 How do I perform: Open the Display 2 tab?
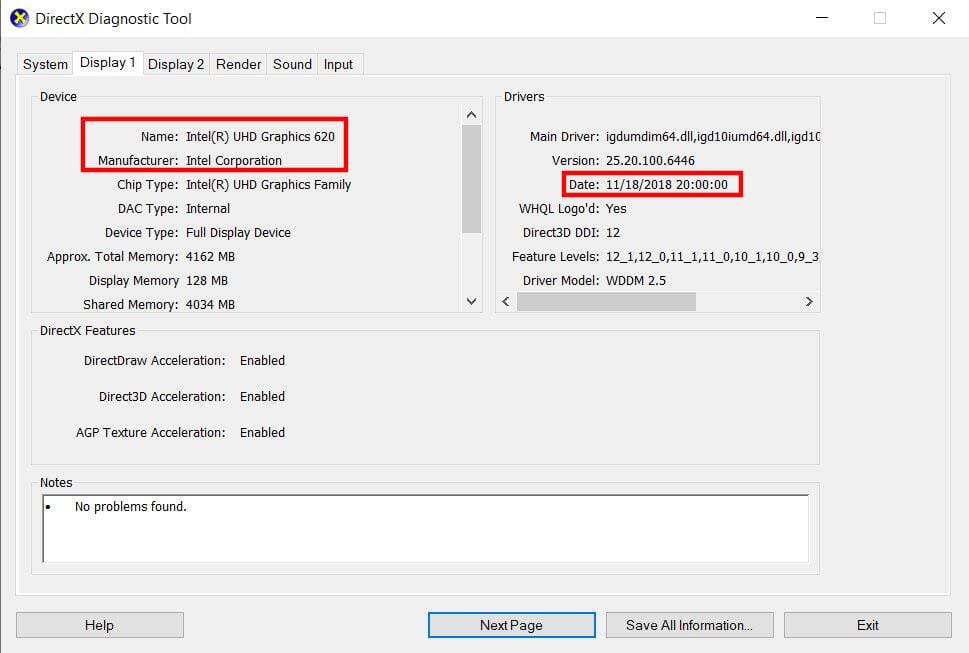coord(176,65)
